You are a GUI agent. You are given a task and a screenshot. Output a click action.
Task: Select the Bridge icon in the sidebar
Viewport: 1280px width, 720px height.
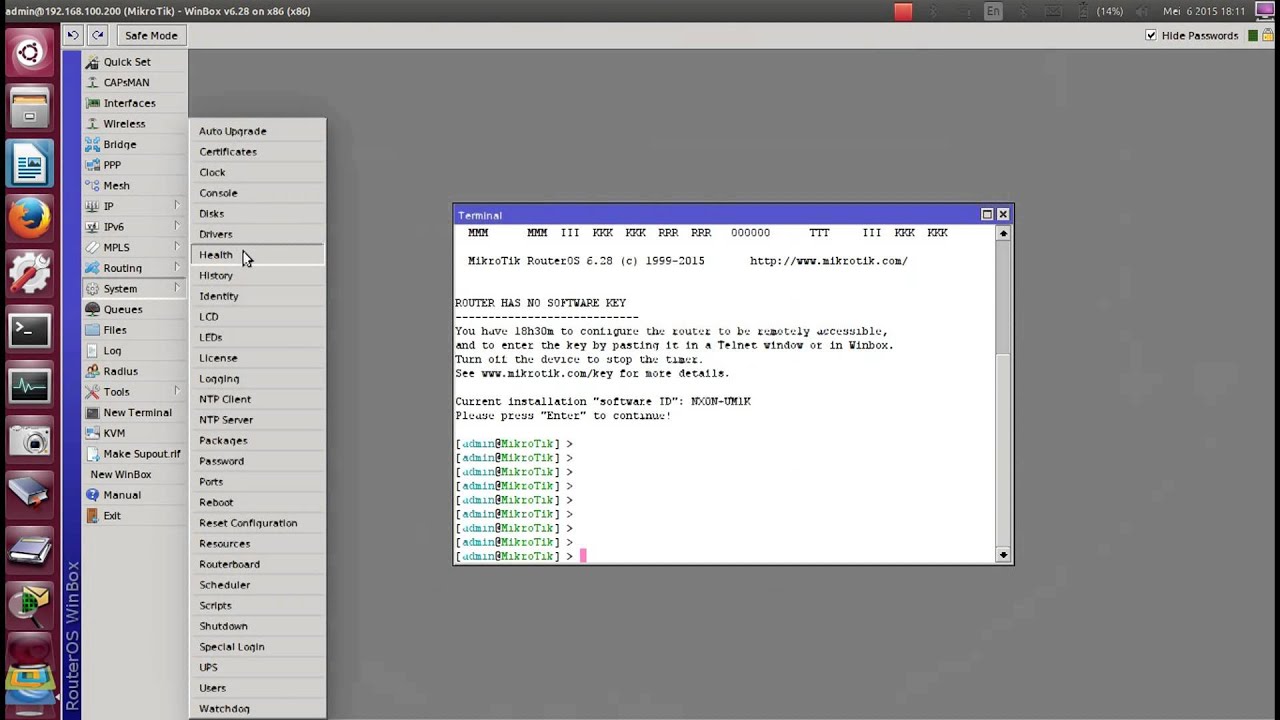(93, 144)
